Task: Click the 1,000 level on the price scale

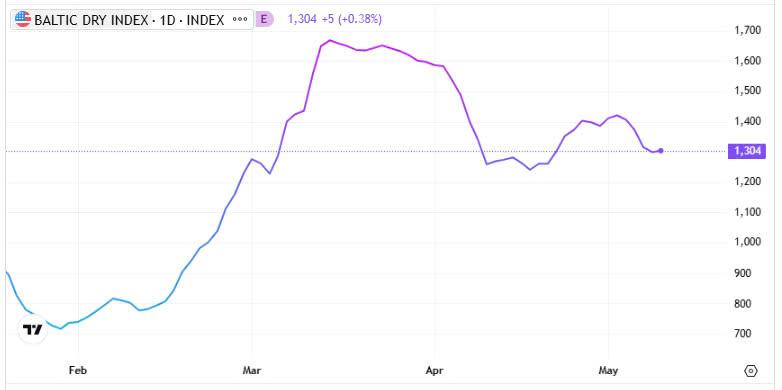Action: coord(747,242)
